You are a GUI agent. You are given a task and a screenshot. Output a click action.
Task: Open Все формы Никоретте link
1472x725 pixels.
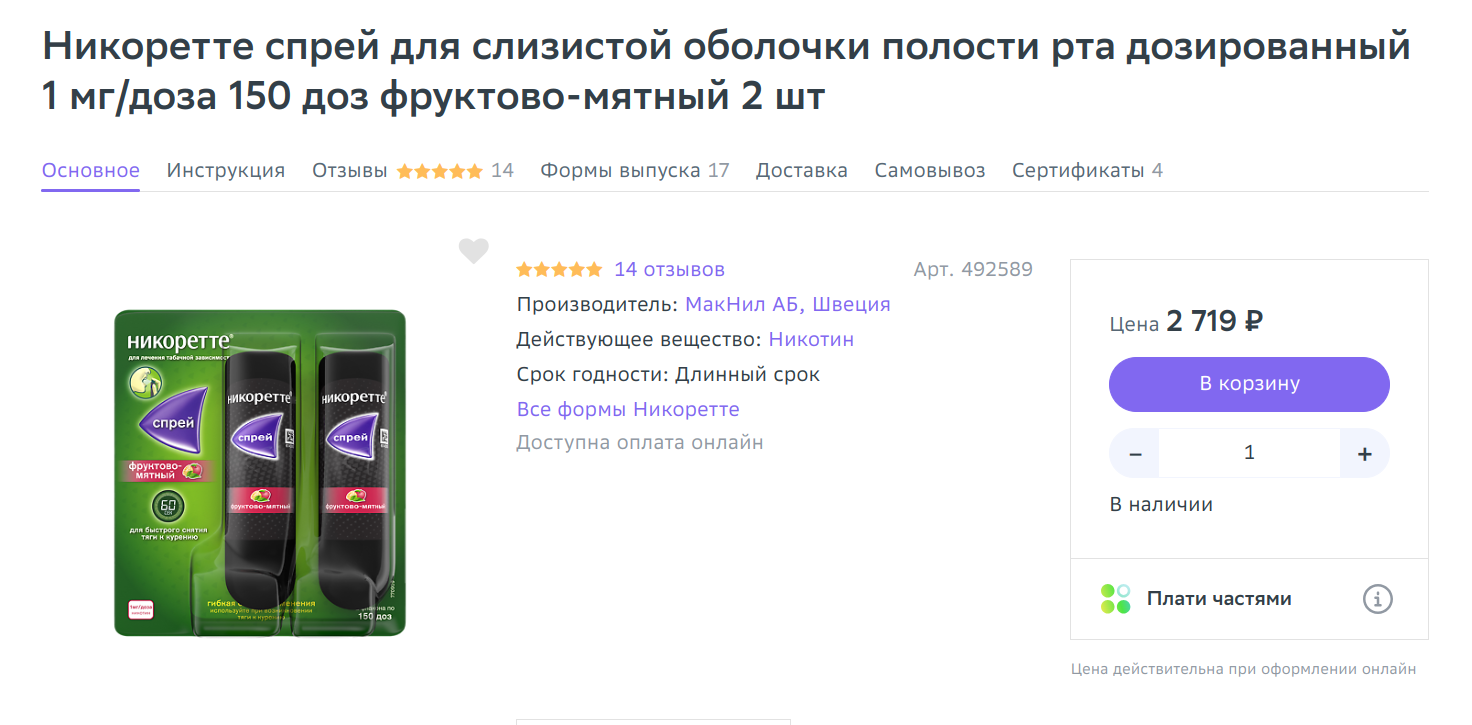[x=628, y=409]
